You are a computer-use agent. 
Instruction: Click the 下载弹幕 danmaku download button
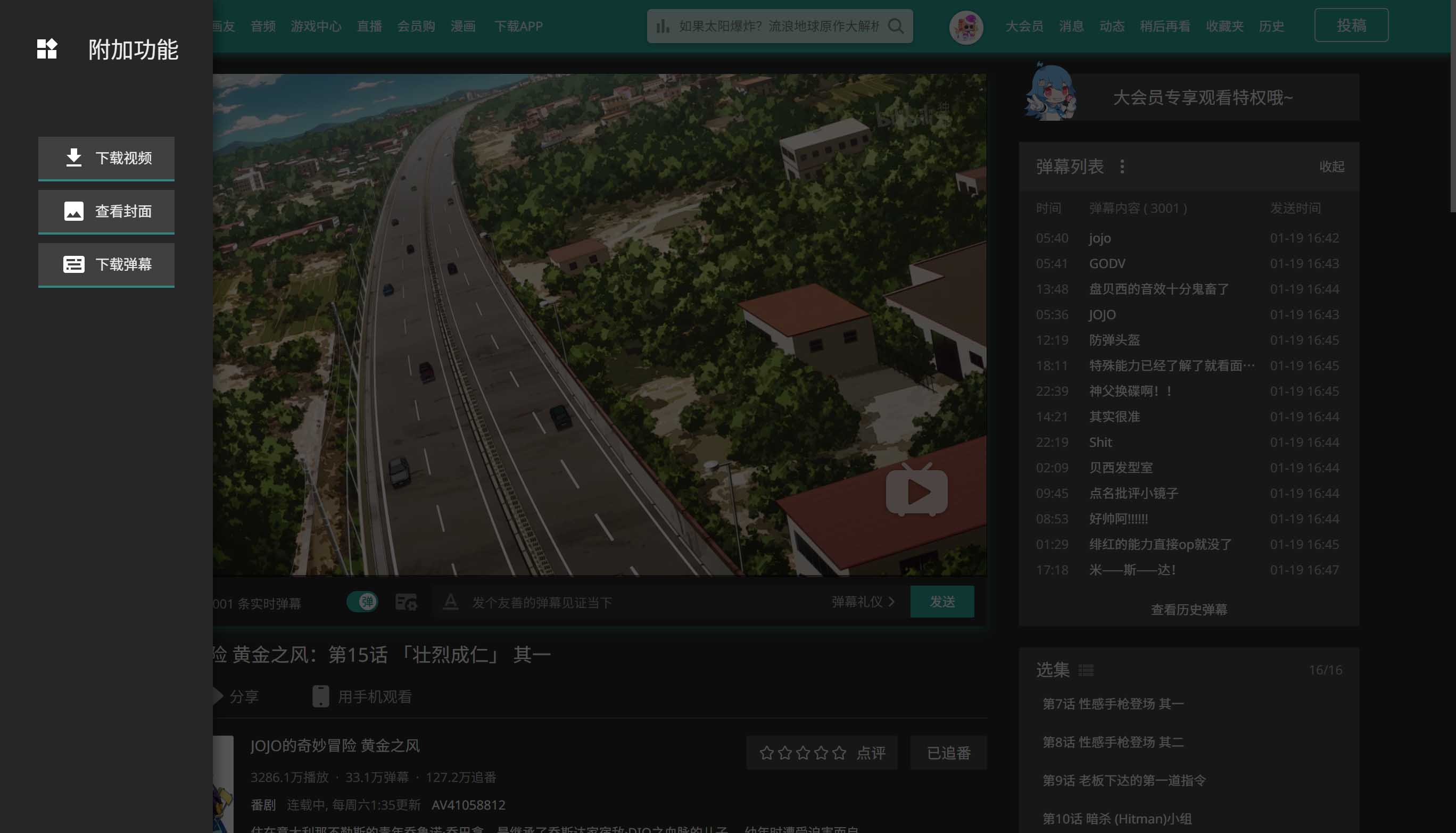106,264
